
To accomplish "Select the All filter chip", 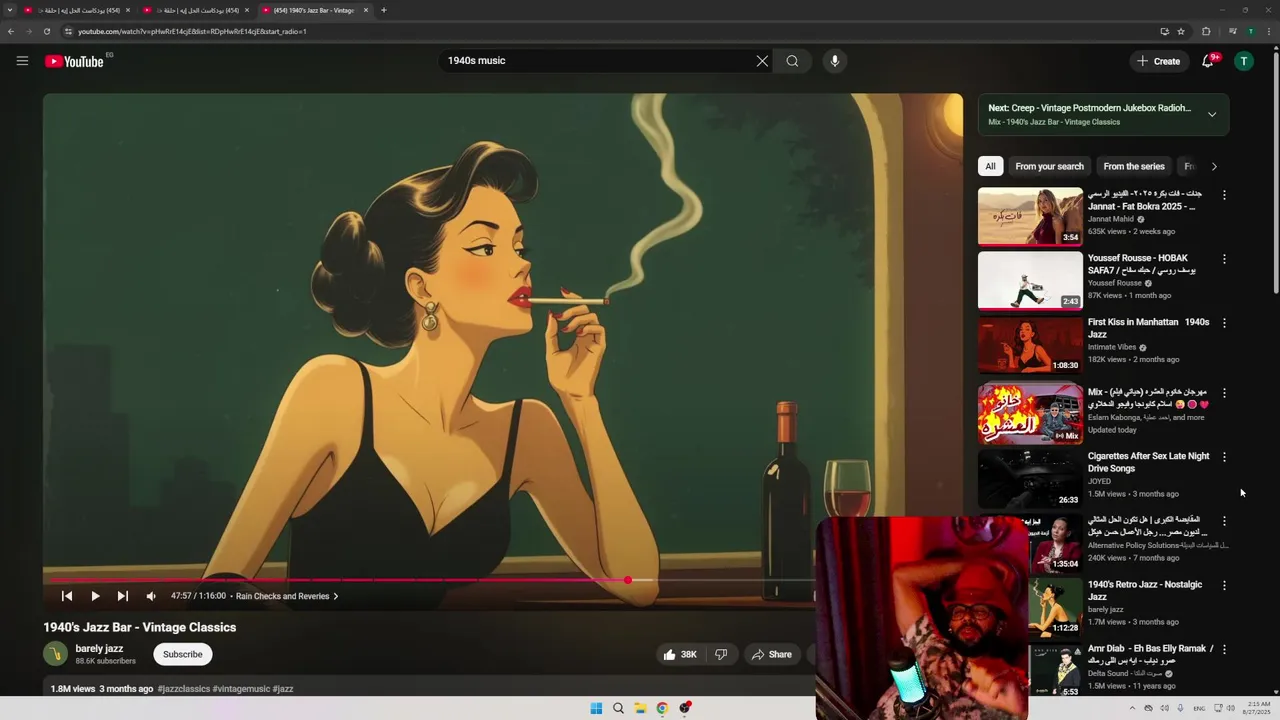I will (990, 166).
